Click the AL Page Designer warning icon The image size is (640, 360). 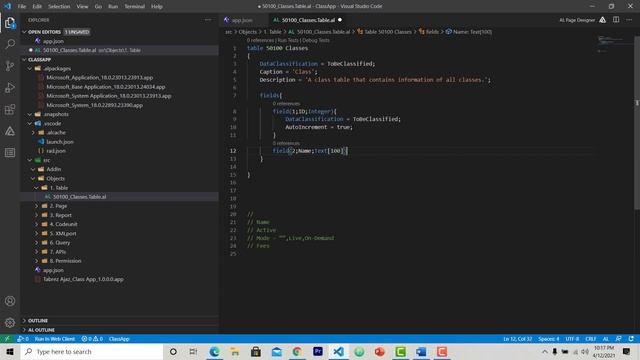click(x=602, y=20)
